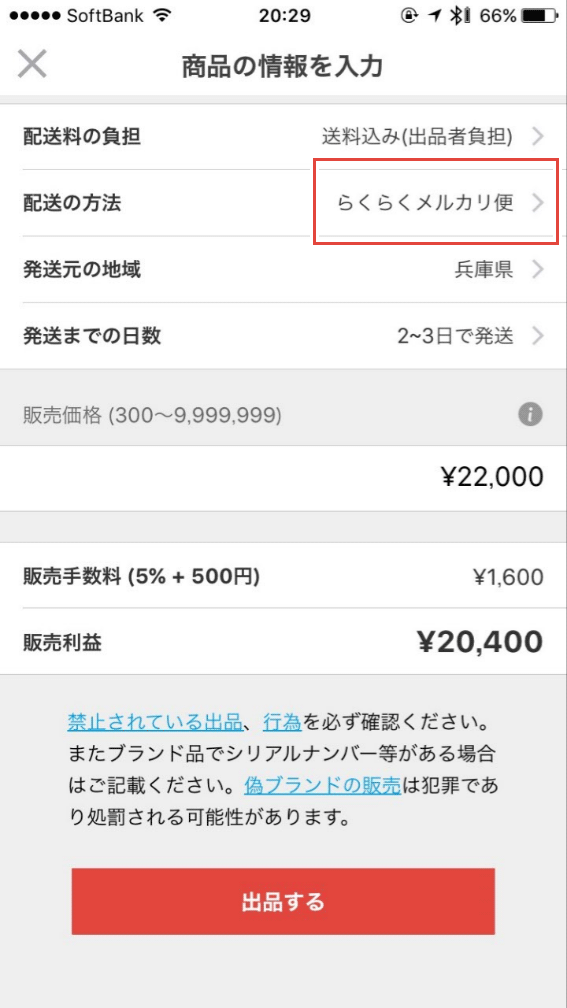The image size is (567, 1008).
Task: Expand 発送元の地域 chevron
Action: [538, 269]
